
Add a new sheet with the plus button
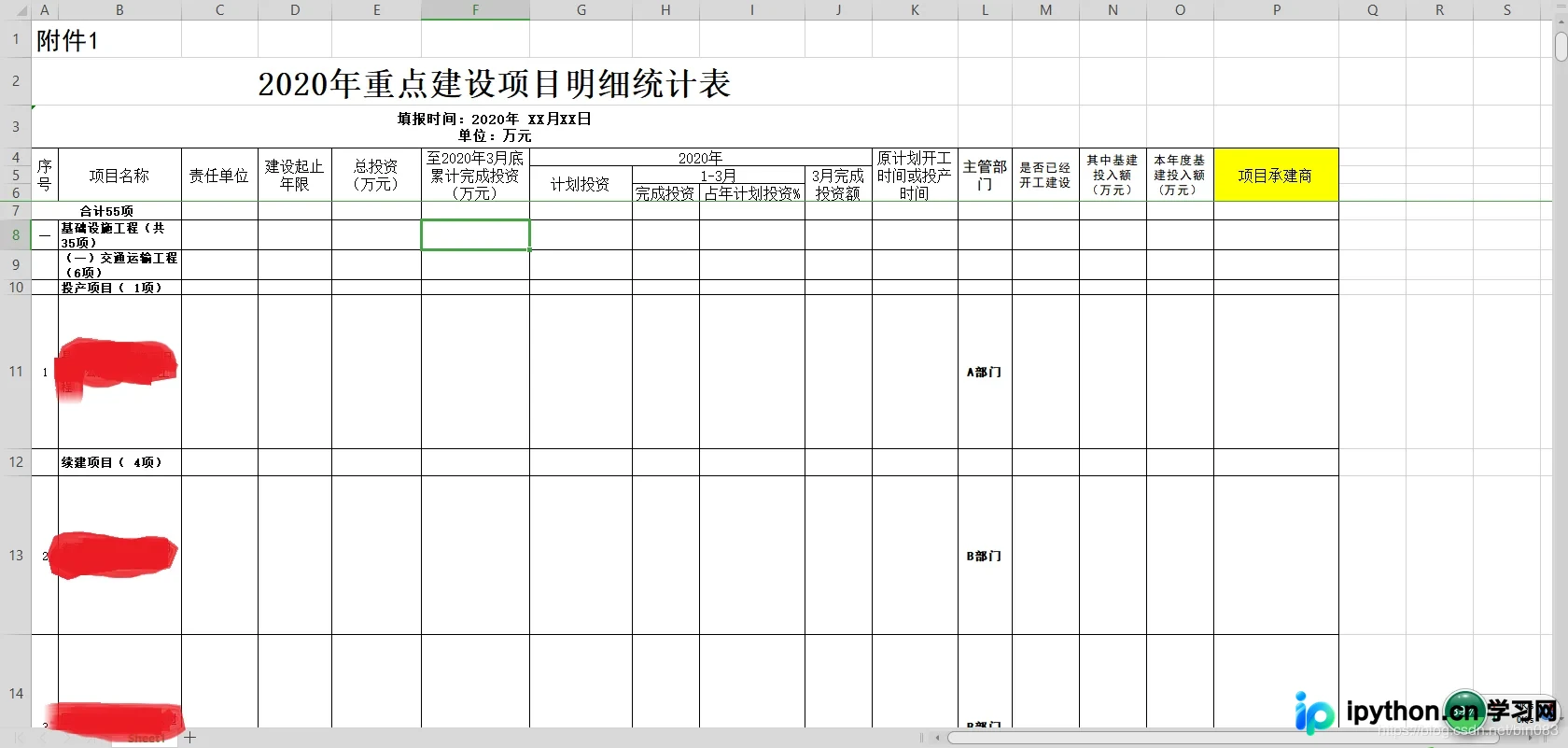coord(190,738)
